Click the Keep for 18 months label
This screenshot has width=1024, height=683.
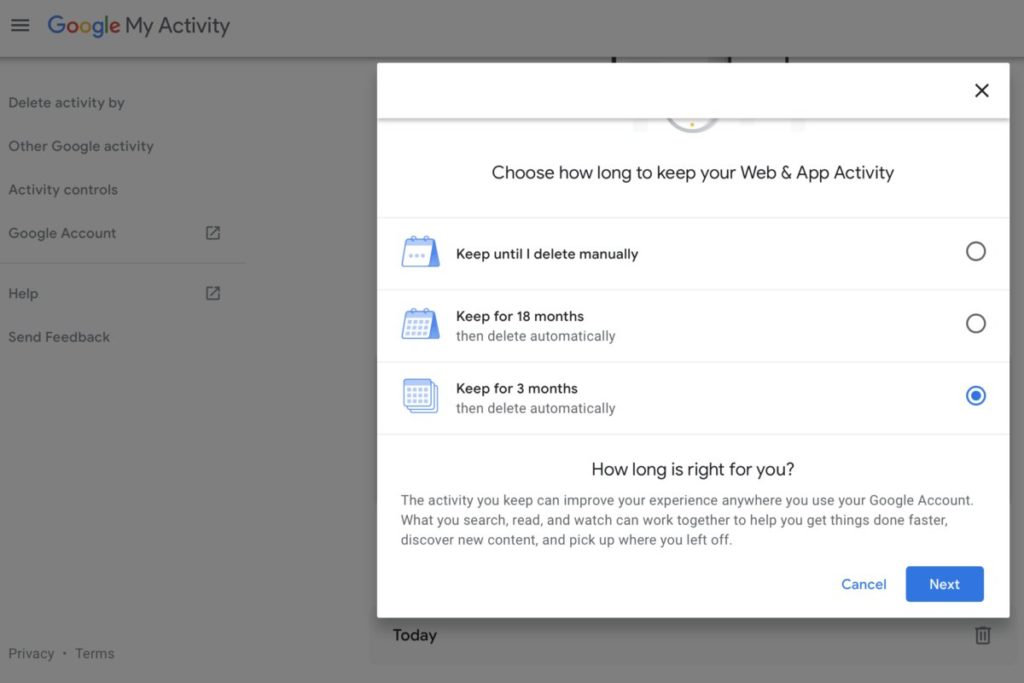[520, 316]
